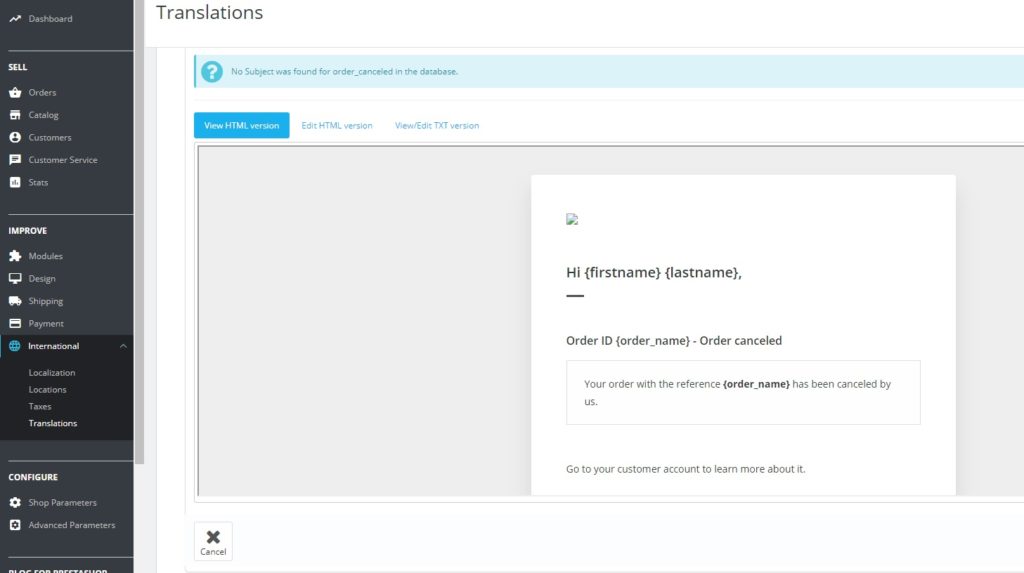This screenshot has height=573, width=1024.
Task: Click the Shipping truck icon
Action: pos(15,301)
